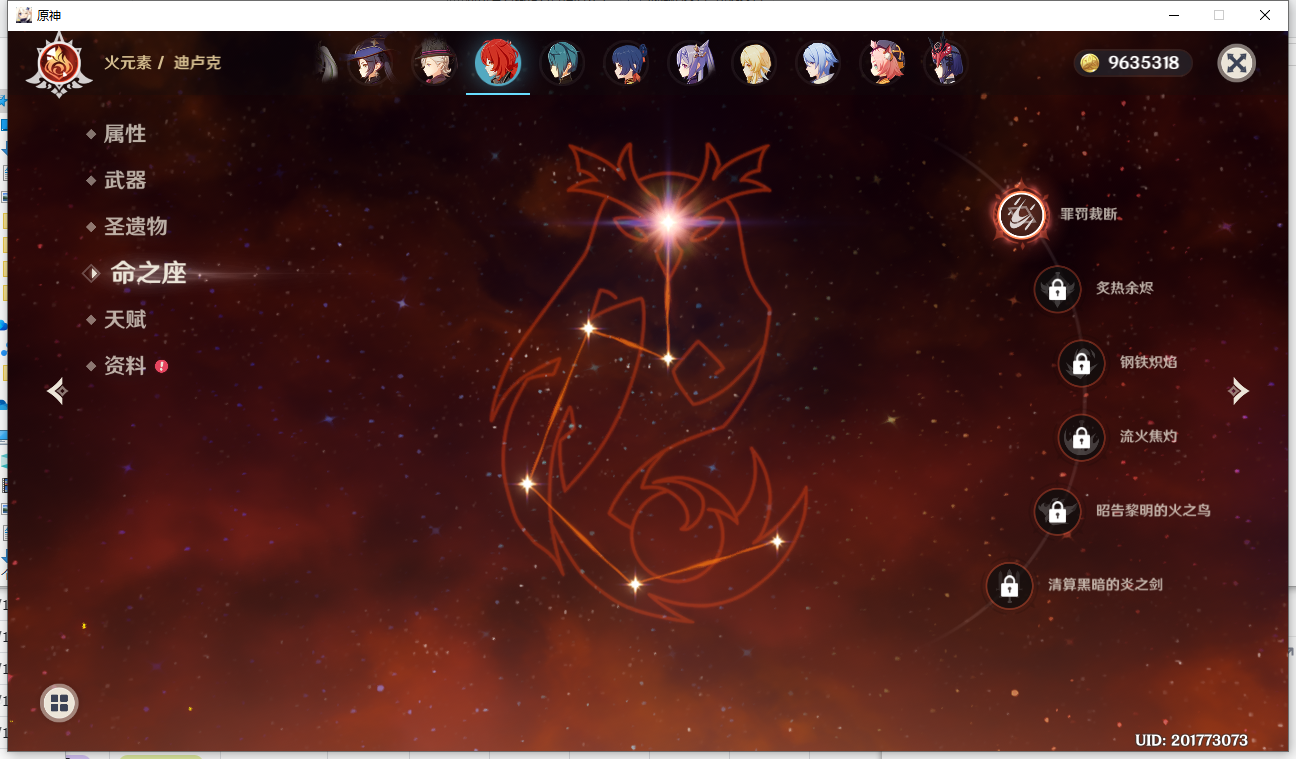Click the UID: 201773073 text
This screenshot has width=1296, height=759.
point(1192,740)
